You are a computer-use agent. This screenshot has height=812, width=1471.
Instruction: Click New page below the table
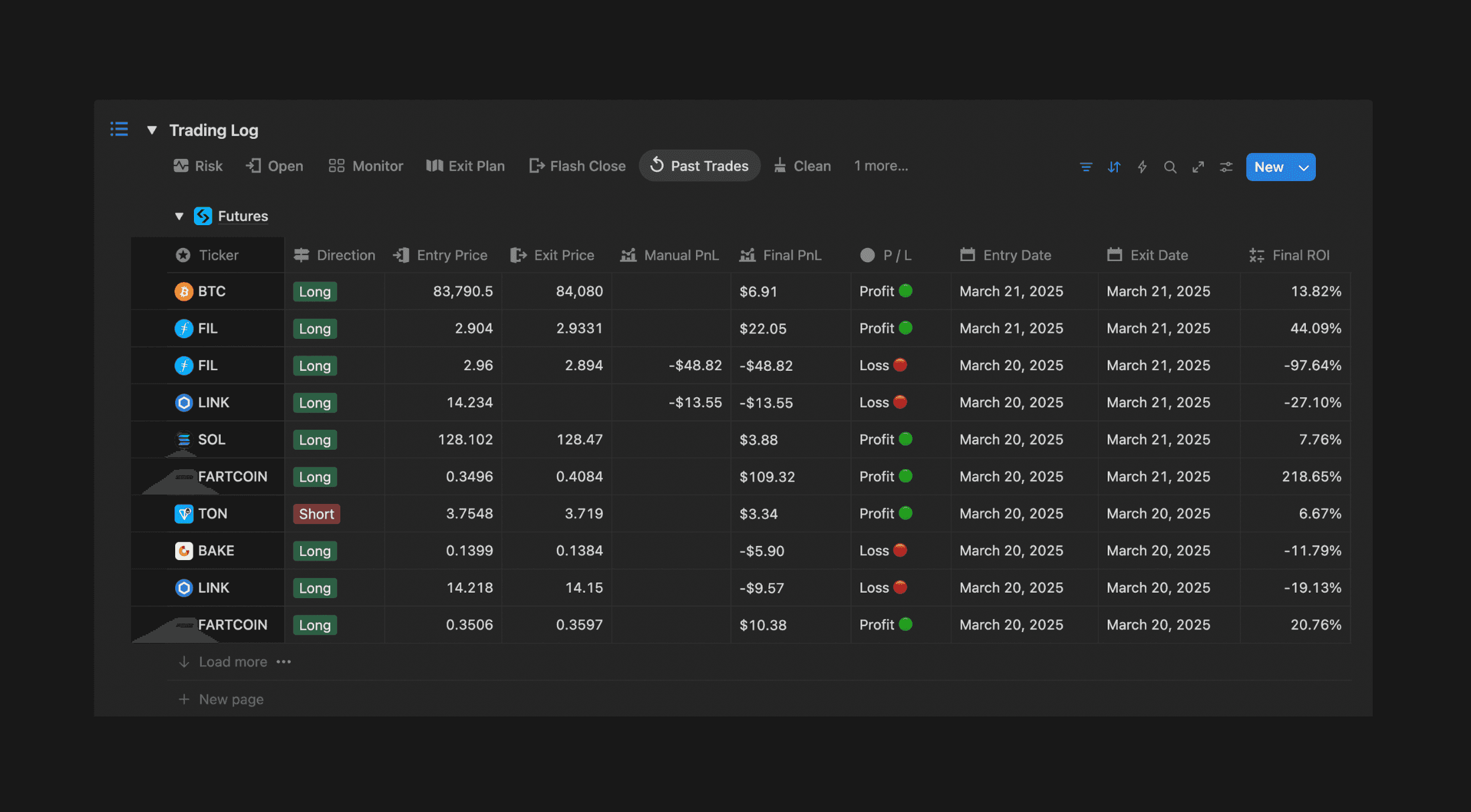click(x=231, y=698)
